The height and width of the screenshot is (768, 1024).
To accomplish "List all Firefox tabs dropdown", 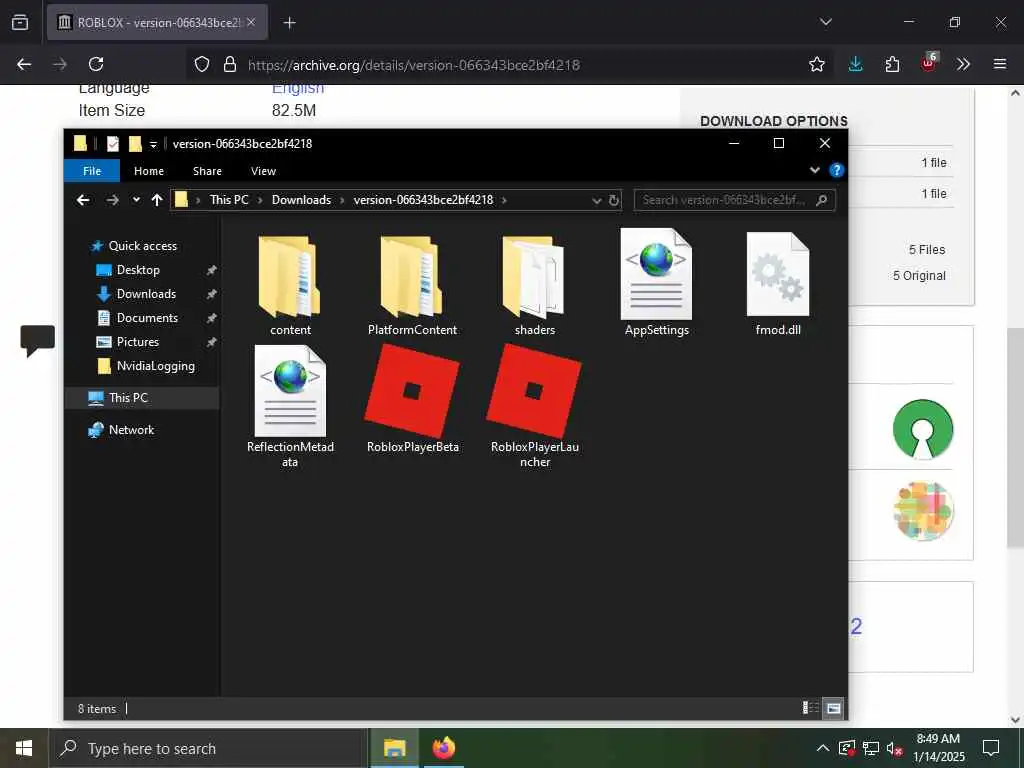I will (825, 22).
